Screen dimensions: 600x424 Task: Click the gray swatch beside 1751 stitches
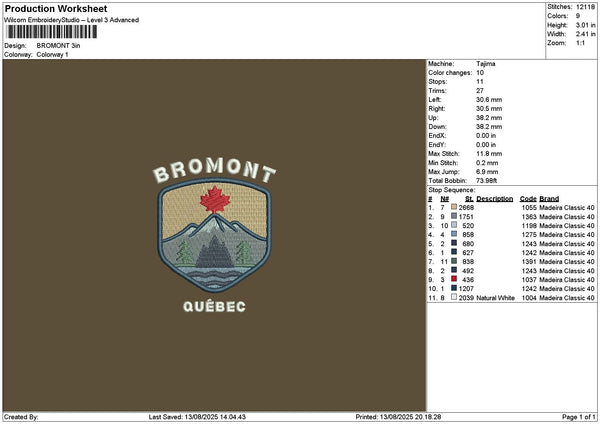[x=454, y=216]
